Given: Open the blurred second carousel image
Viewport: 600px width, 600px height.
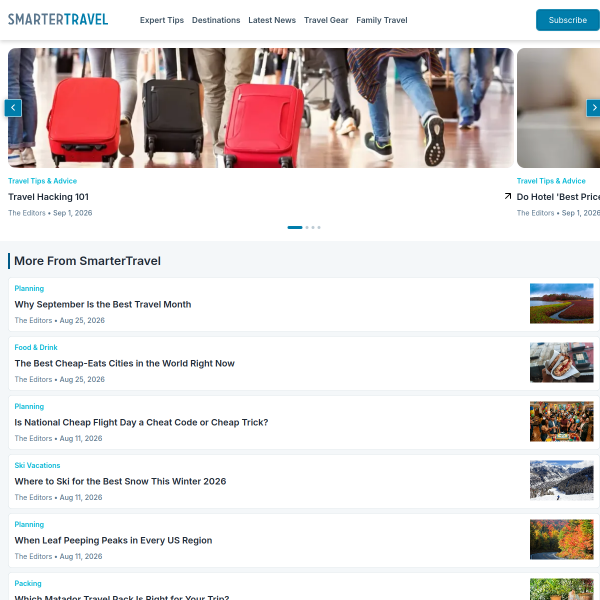Looking at the screenshot, I should [558, 108].
